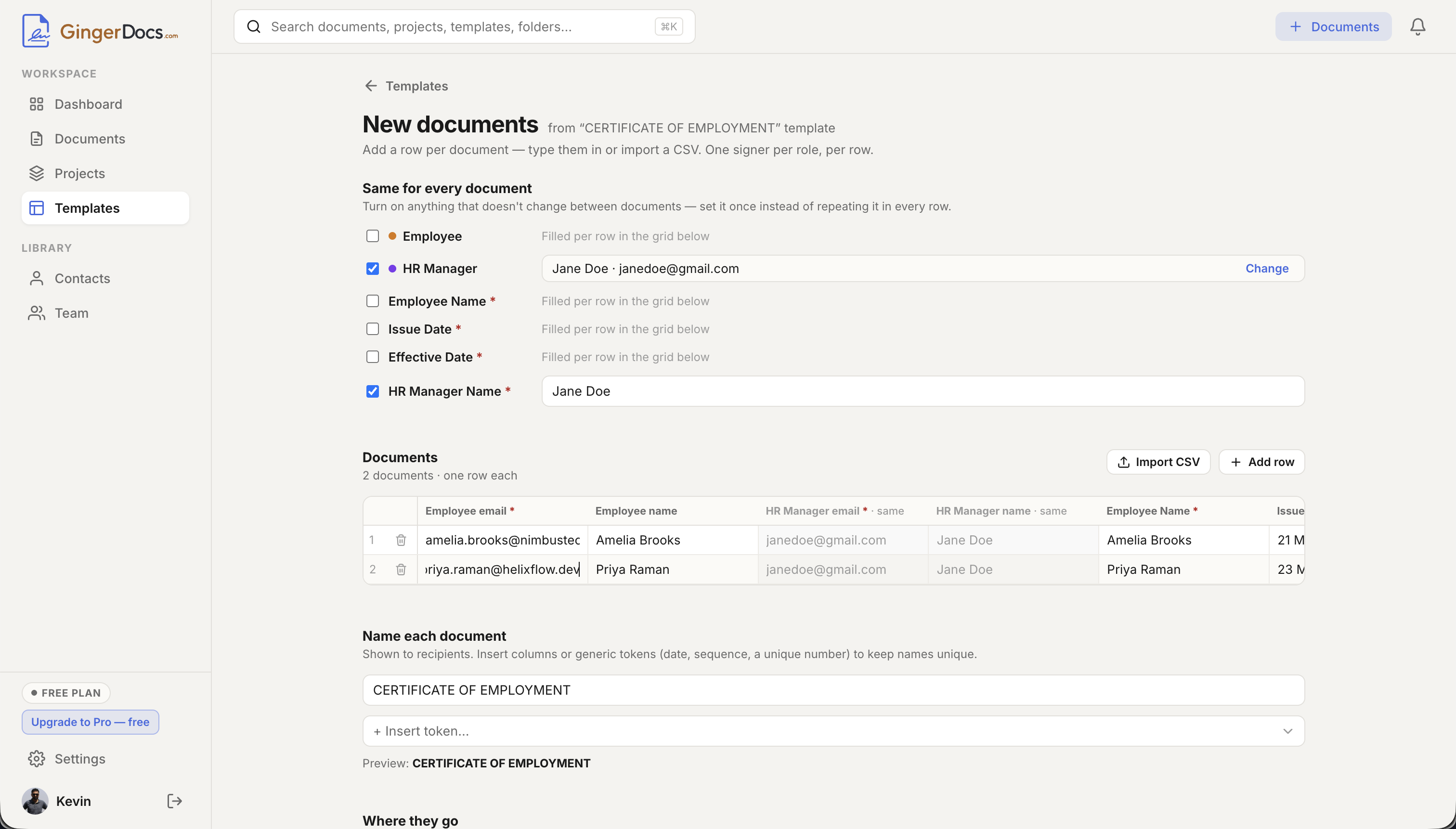Click the purple HR Manager role dot
The width and height of the screenshot is (1456, 829).
point(392,269)
